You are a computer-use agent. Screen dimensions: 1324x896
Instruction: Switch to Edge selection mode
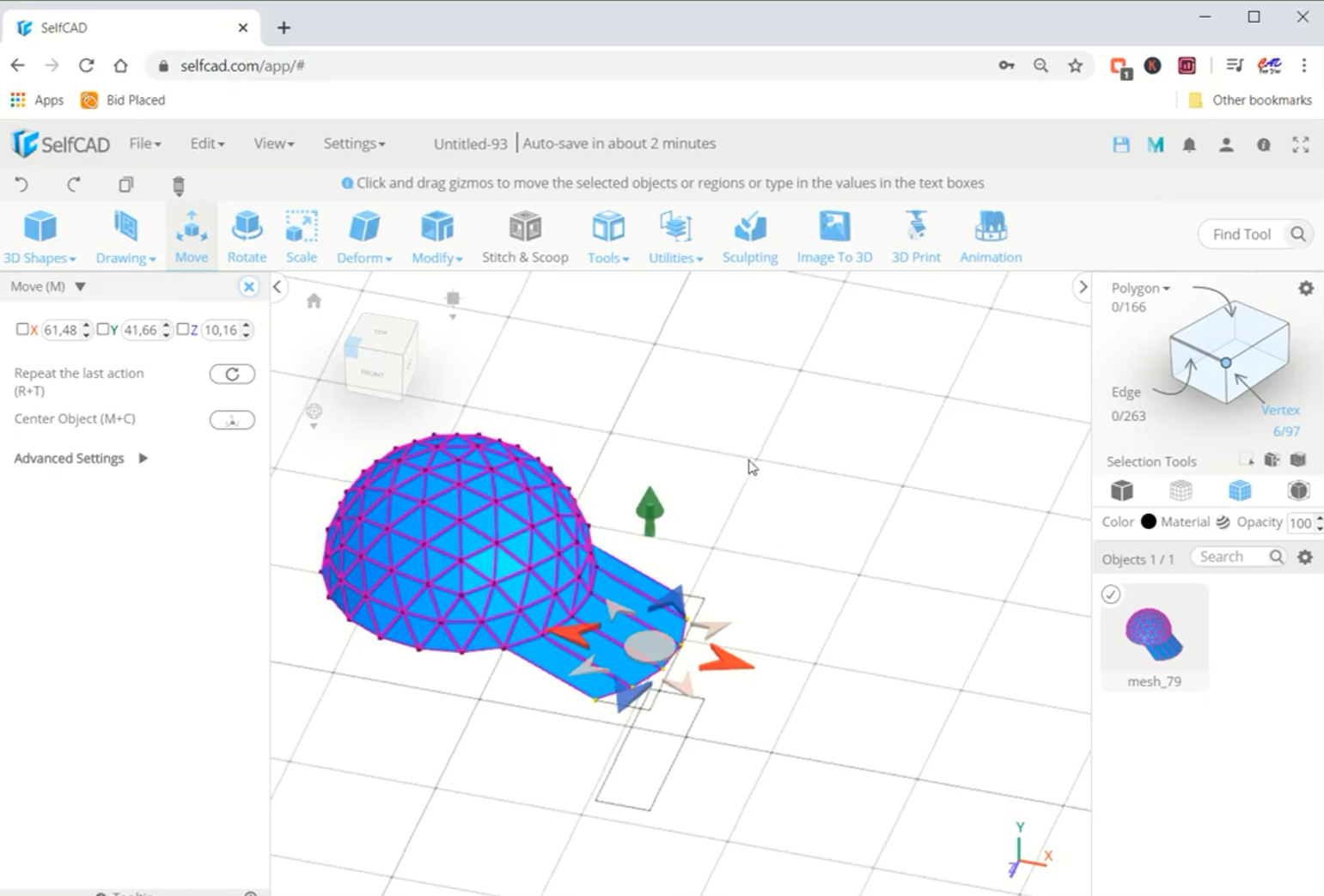pyautogui.click(x=1126, y=392)
